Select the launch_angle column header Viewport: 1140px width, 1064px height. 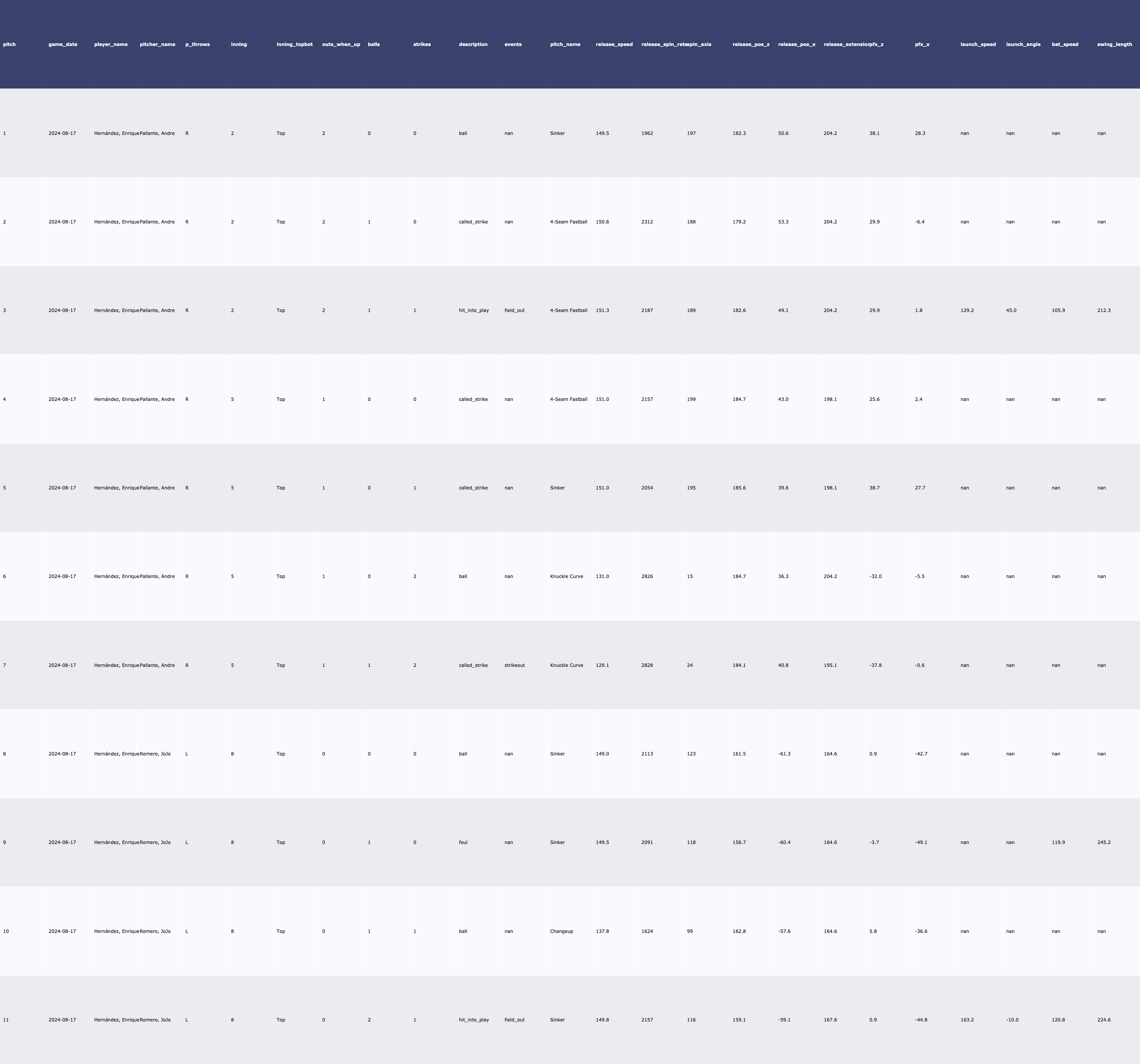coord(1023,44)
